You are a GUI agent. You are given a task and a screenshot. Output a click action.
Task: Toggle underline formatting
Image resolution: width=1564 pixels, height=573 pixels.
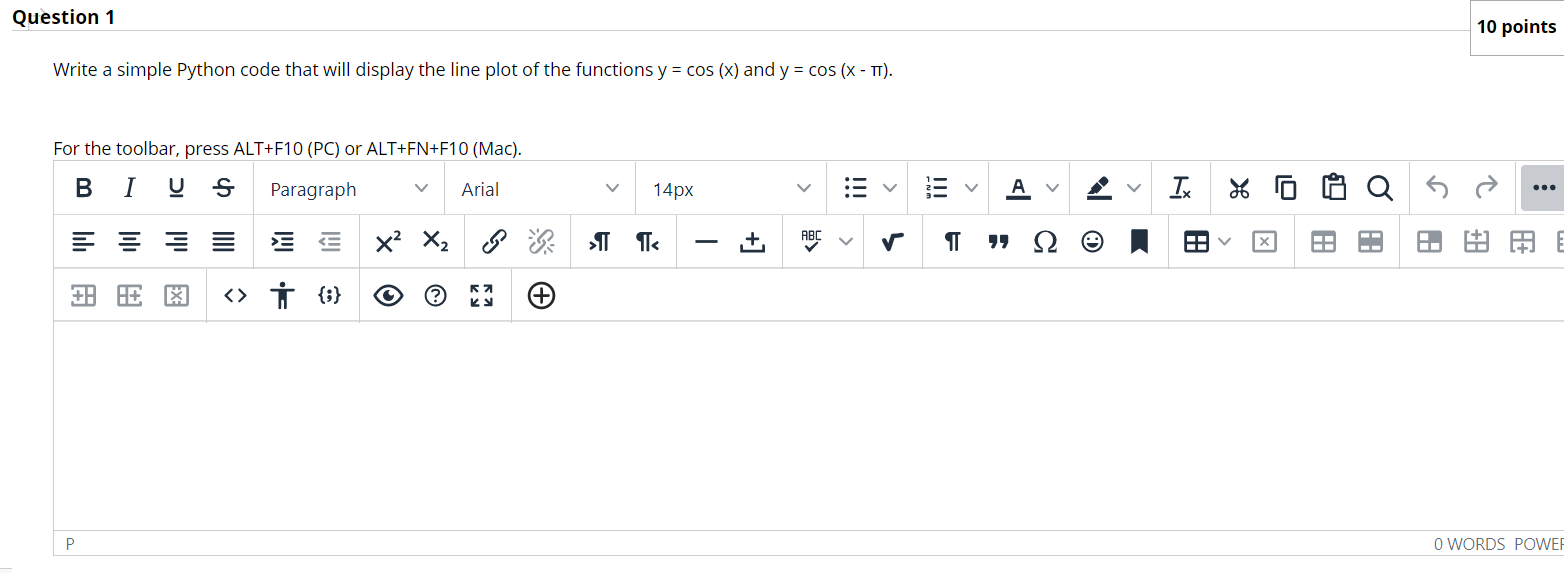pos(177,188)
